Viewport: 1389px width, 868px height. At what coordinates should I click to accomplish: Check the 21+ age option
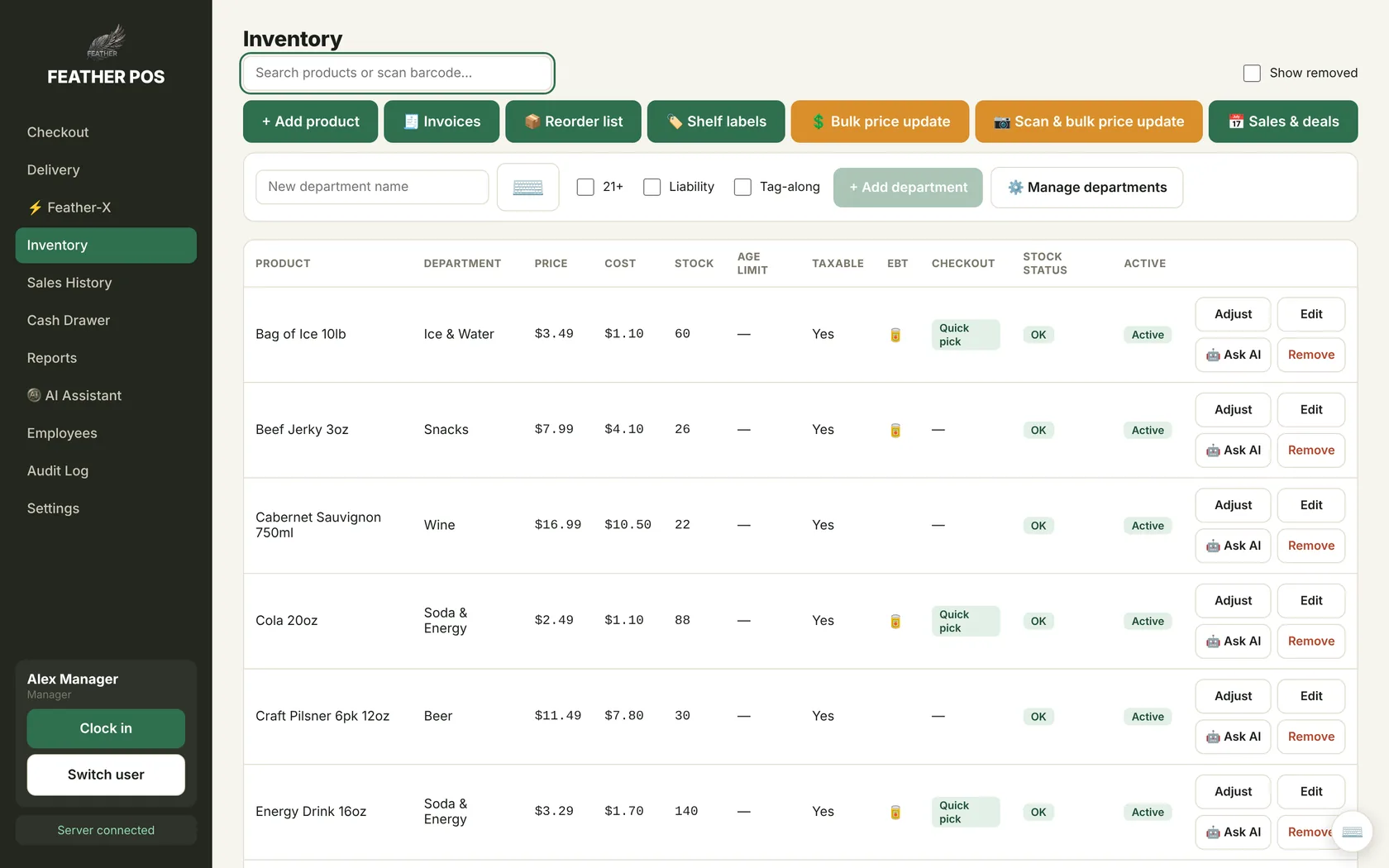click(585, 187)
